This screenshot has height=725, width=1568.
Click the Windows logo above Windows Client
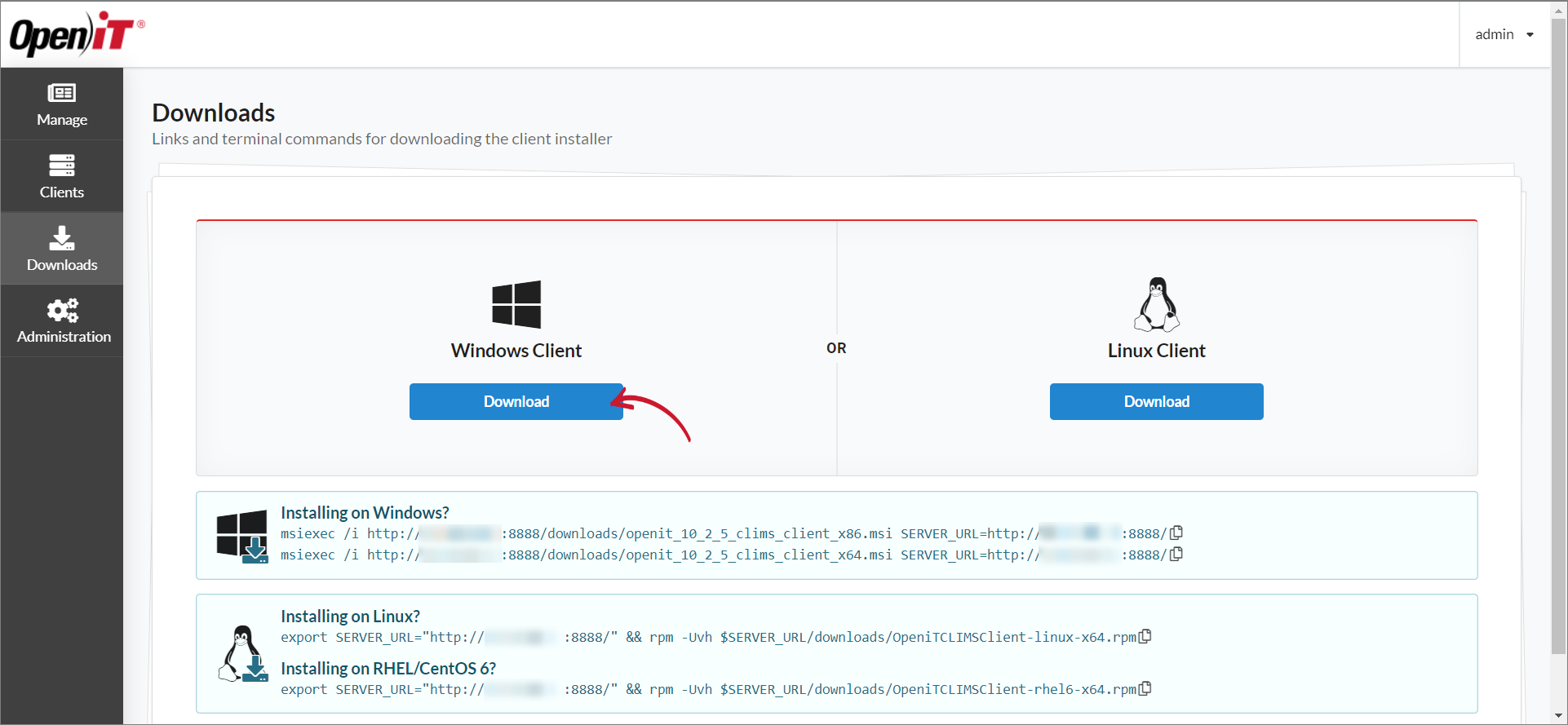516,304
